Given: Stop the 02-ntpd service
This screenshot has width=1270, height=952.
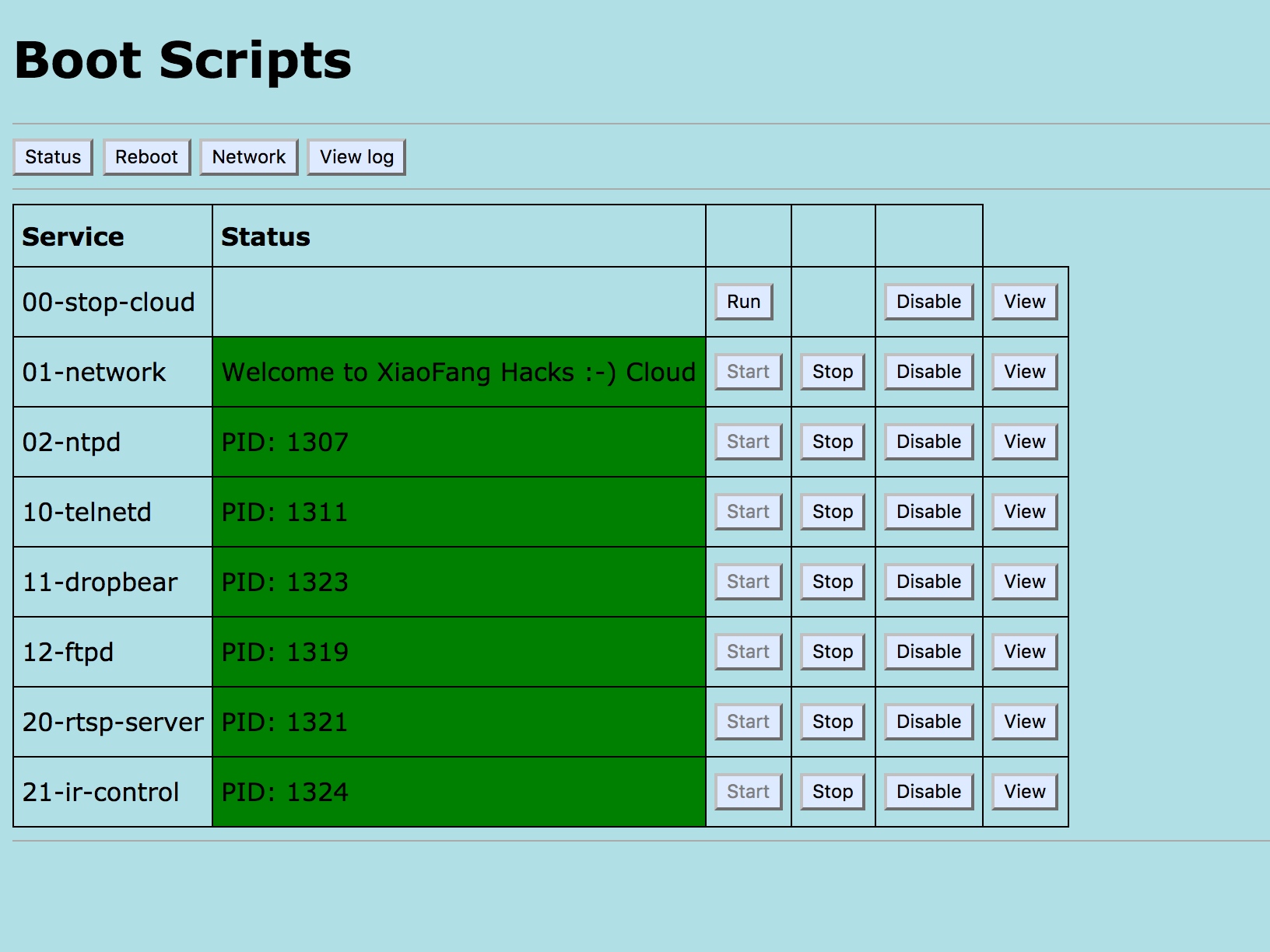Looking at the screenshot, I should click(833, 442).
